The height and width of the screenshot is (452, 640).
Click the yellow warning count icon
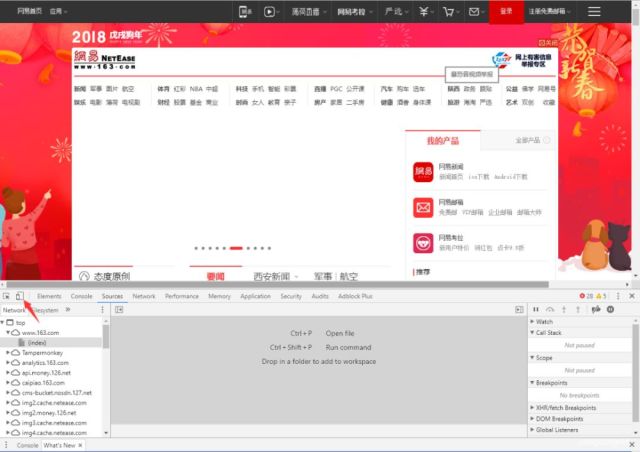click(x=601, y=296)
